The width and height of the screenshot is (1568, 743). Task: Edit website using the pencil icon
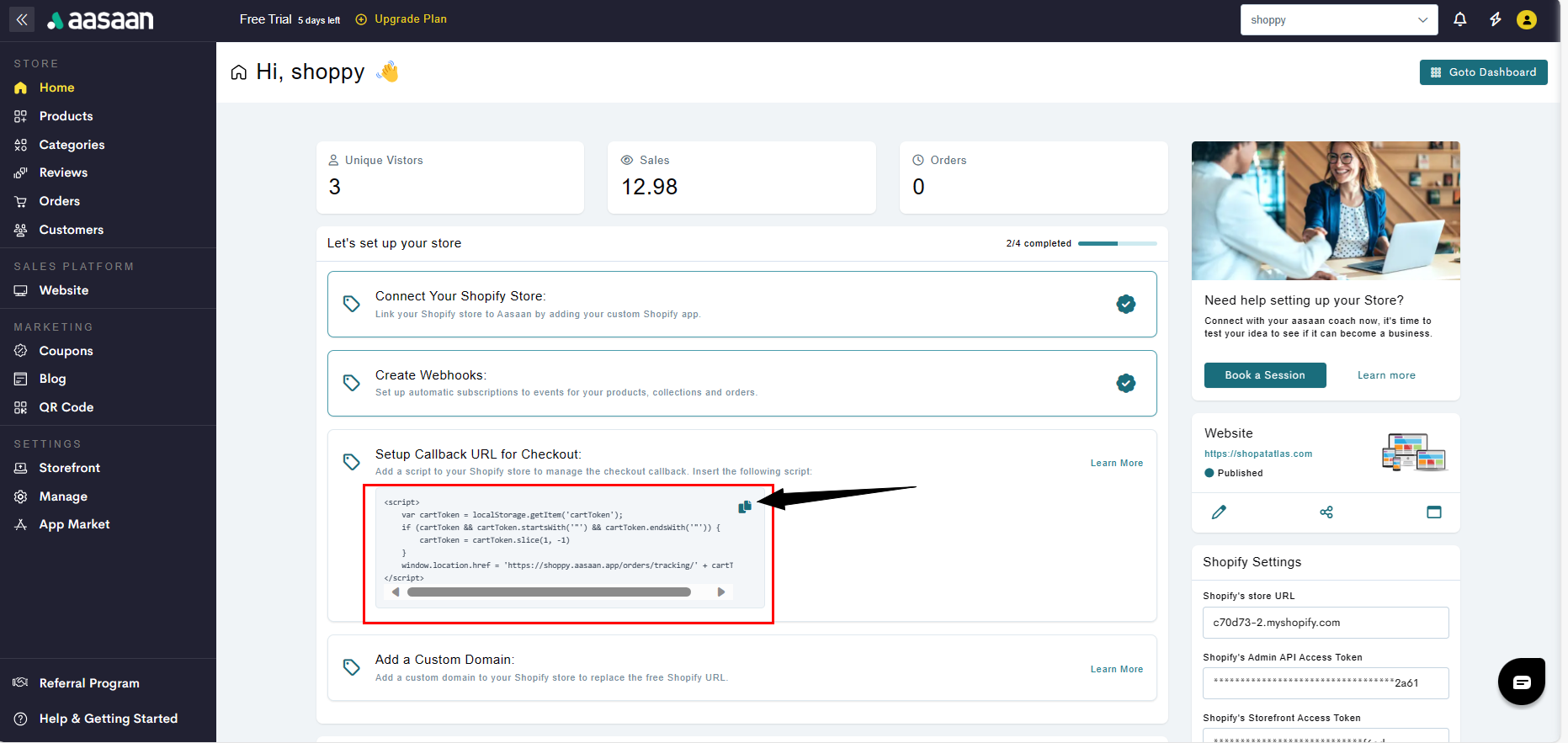point(1219,512)
